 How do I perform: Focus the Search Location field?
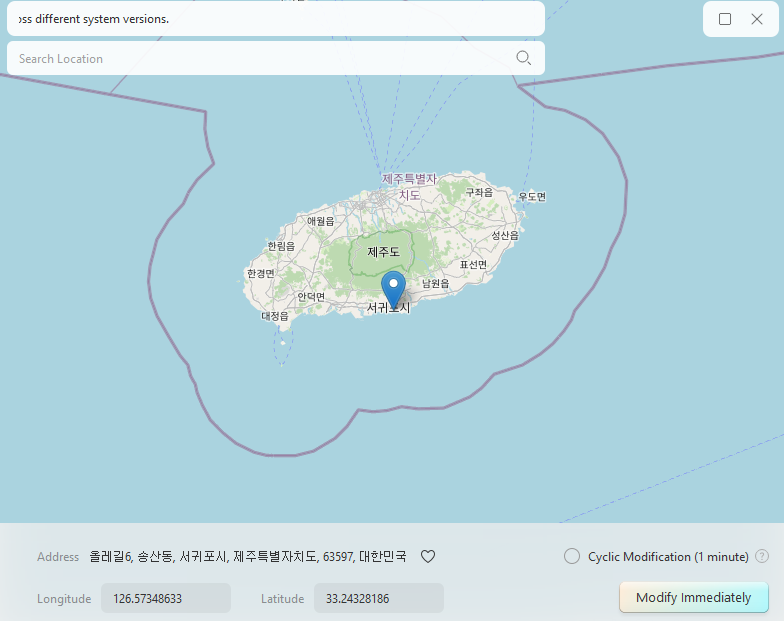(x=276, y=58)
